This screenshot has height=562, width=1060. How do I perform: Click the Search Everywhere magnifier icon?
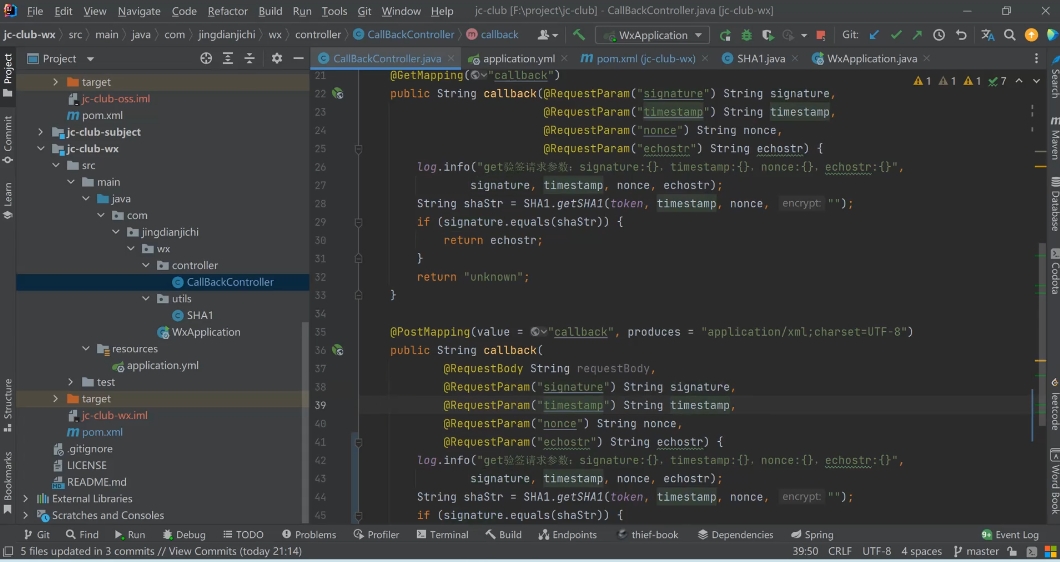[x=1010, y=35]
